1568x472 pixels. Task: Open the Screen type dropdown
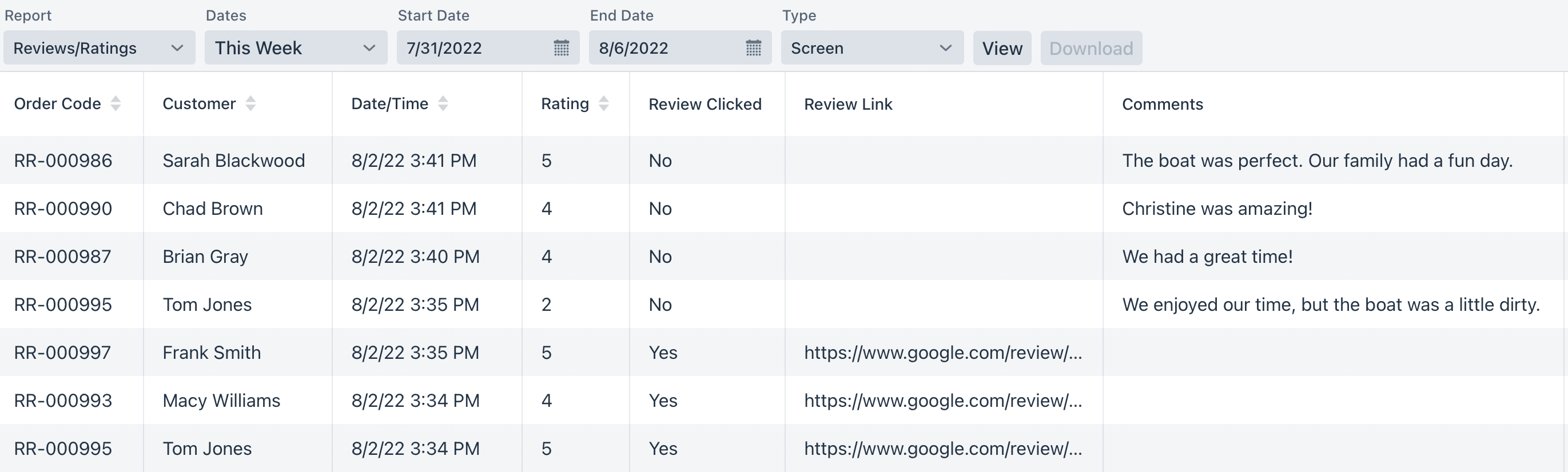[x=872, y=48]
